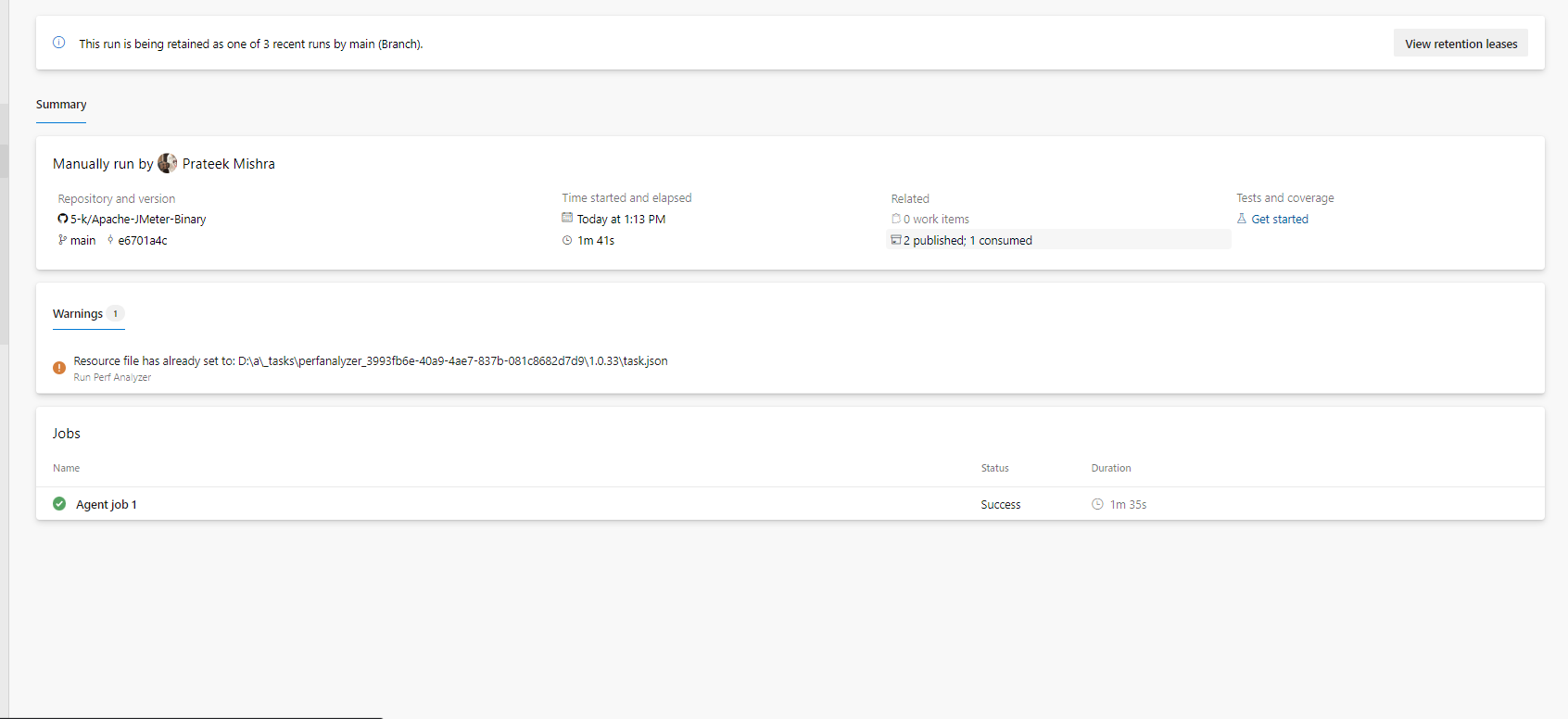
Task: Click the flask icon near Get started
Action: tap(1242, 219)
